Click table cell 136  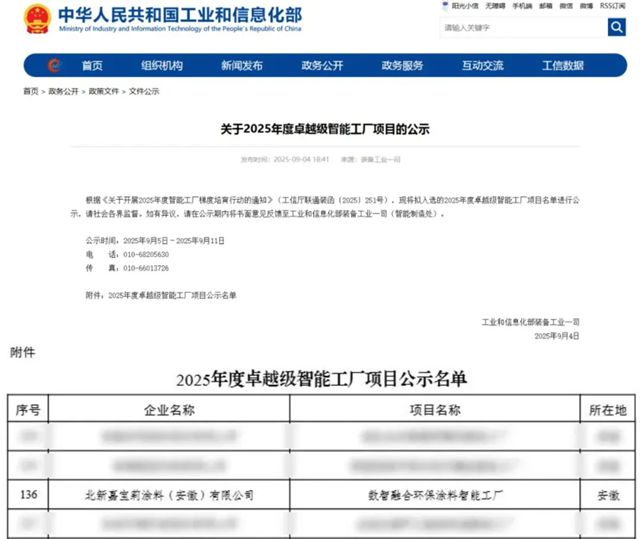tap(29, 495)
